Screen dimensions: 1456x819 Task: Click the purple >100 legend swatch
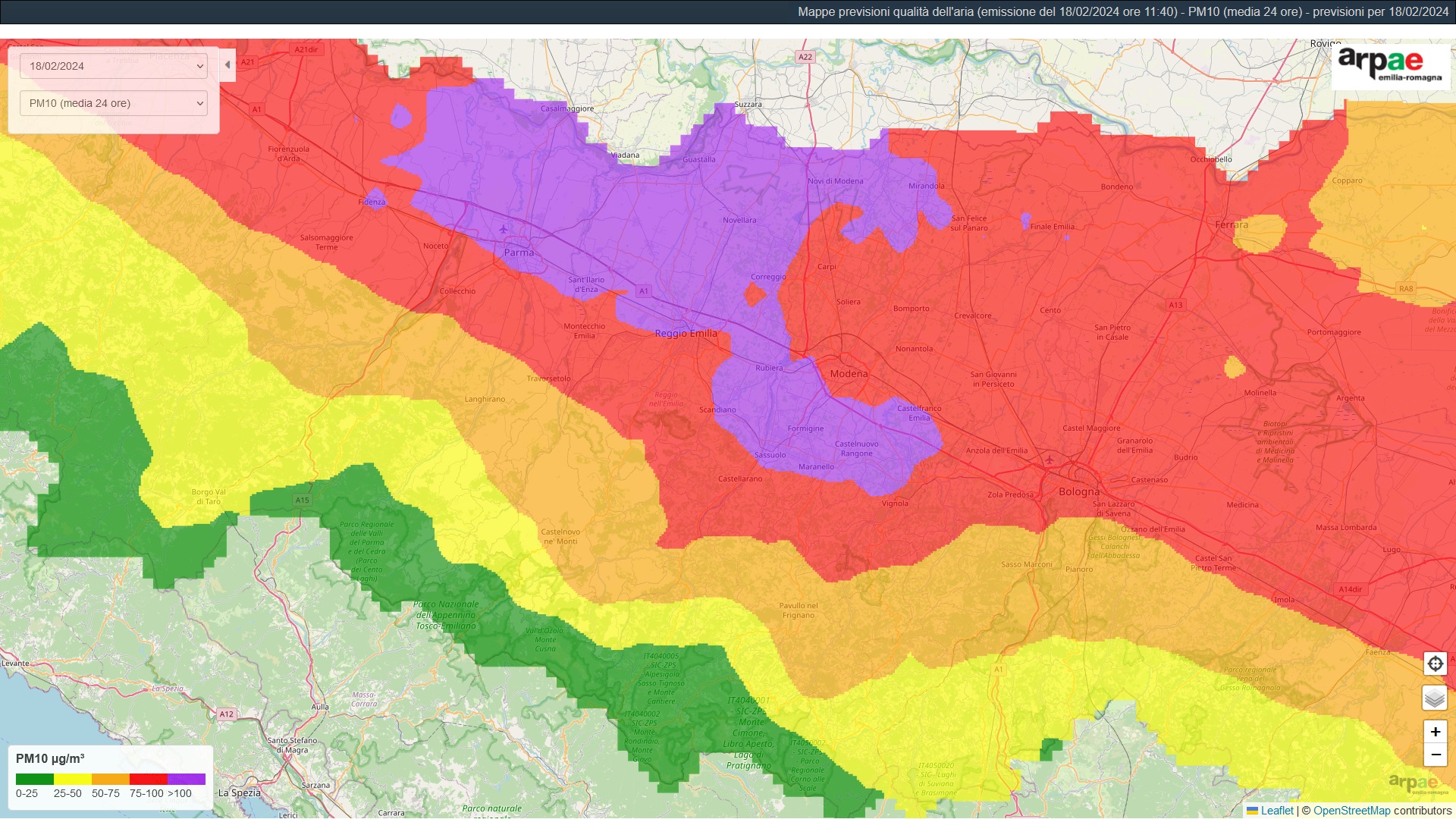187,779
